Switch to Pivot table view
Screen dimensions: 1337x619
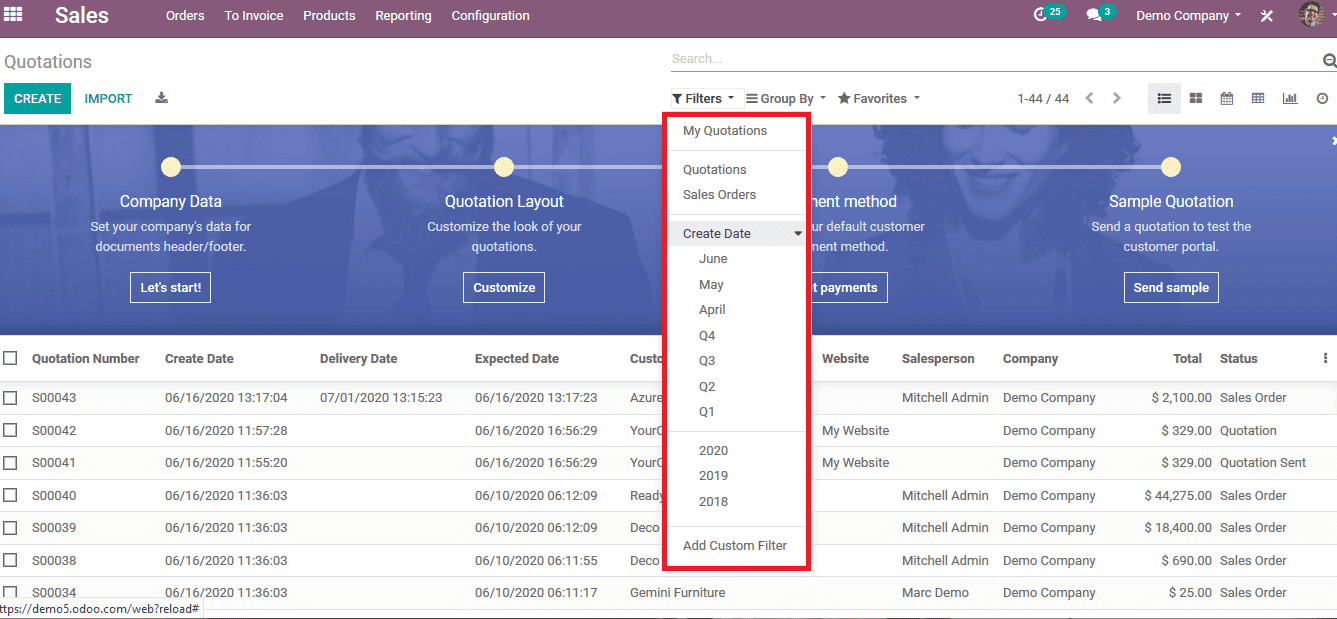tap(1258, 98)
